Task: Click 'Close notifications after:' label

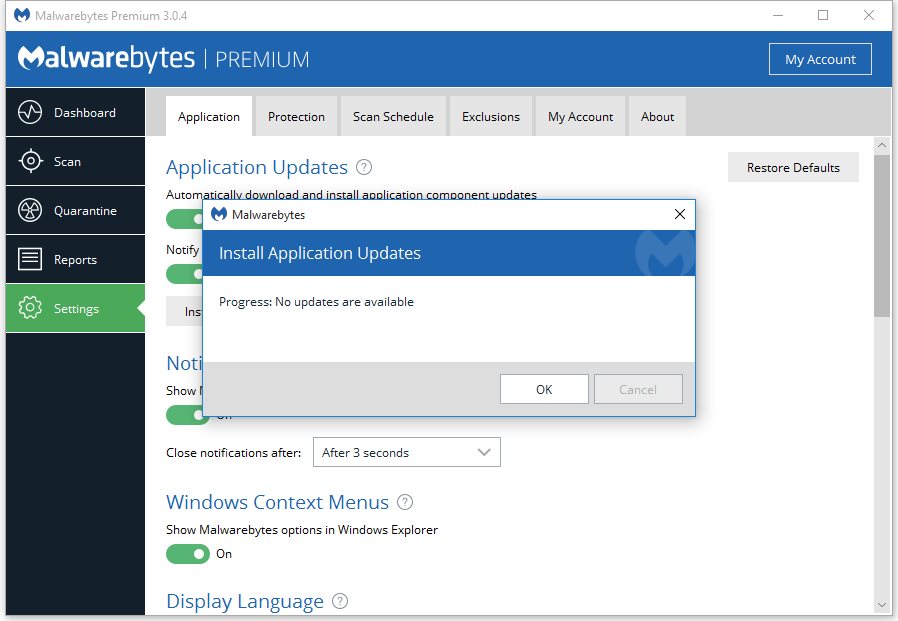Action: pyautogui.click(x=234, y=453)
